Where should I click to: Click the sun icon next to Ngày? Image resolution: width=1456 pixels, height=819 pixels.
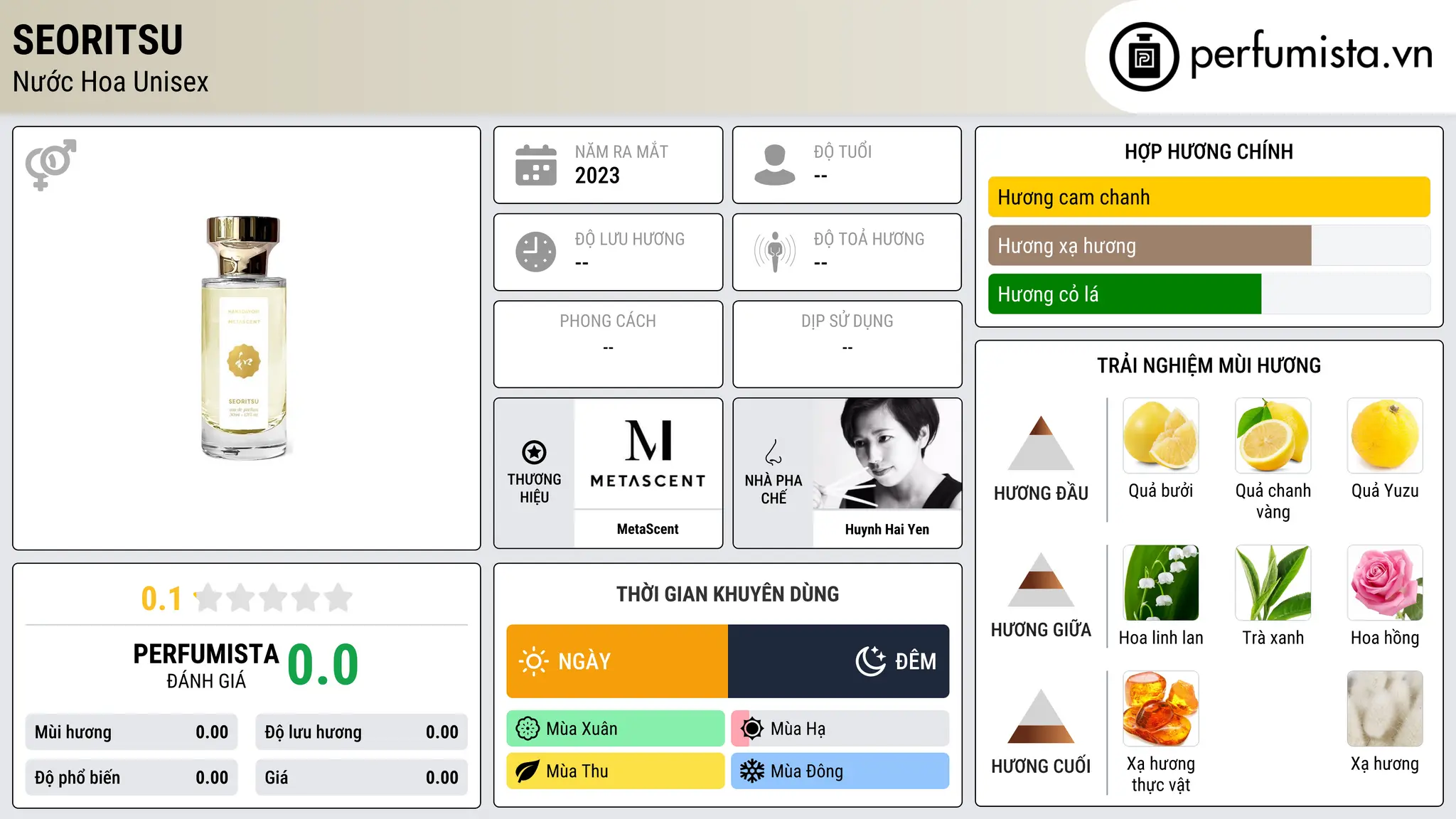[533, 661]
